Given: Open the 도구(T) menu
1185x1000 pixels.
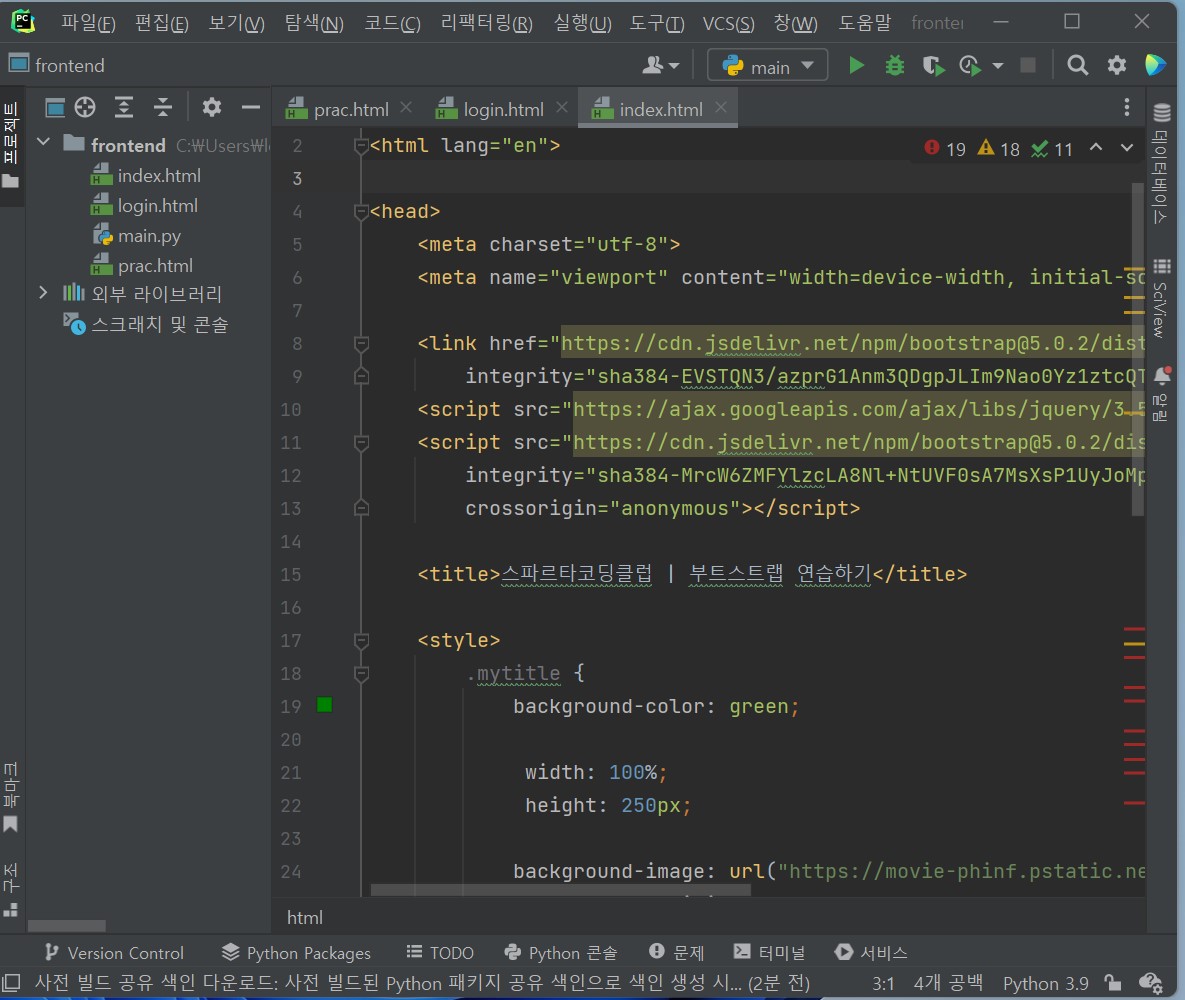Looking at the screenshot, I should 657,23.
